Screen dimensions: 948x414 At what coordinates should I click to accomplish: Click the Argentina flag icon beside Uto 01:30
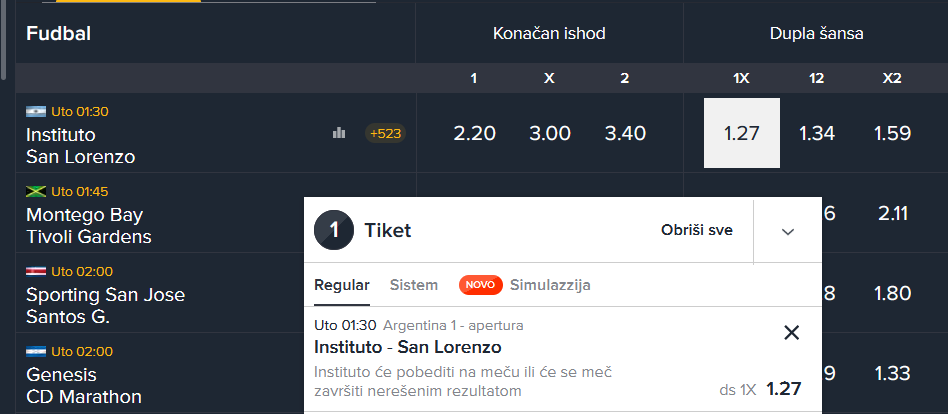click(x=36, y=111)
